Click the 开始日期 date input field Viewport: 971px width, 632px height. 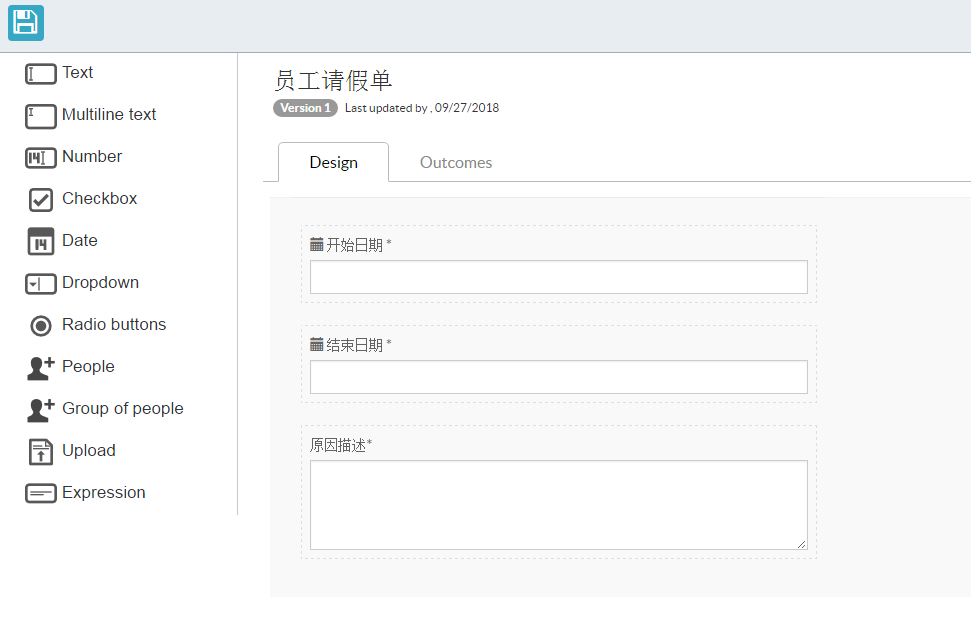[x=559, y=277]
